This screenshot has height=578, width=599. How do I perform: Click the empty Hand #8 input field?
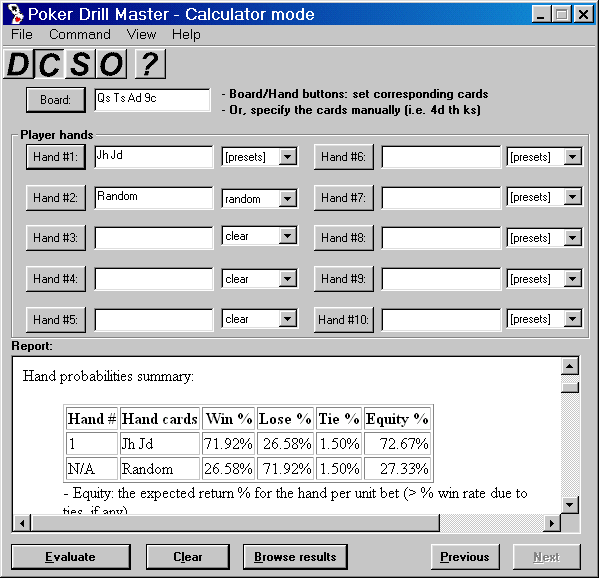[x=441, y=238]
